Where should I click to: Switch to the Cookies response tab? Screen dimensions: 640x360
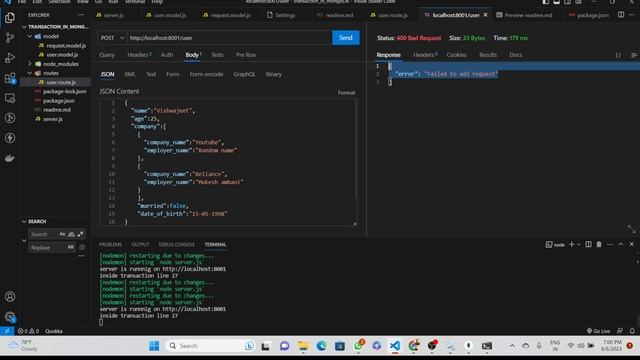click(456, 55)
